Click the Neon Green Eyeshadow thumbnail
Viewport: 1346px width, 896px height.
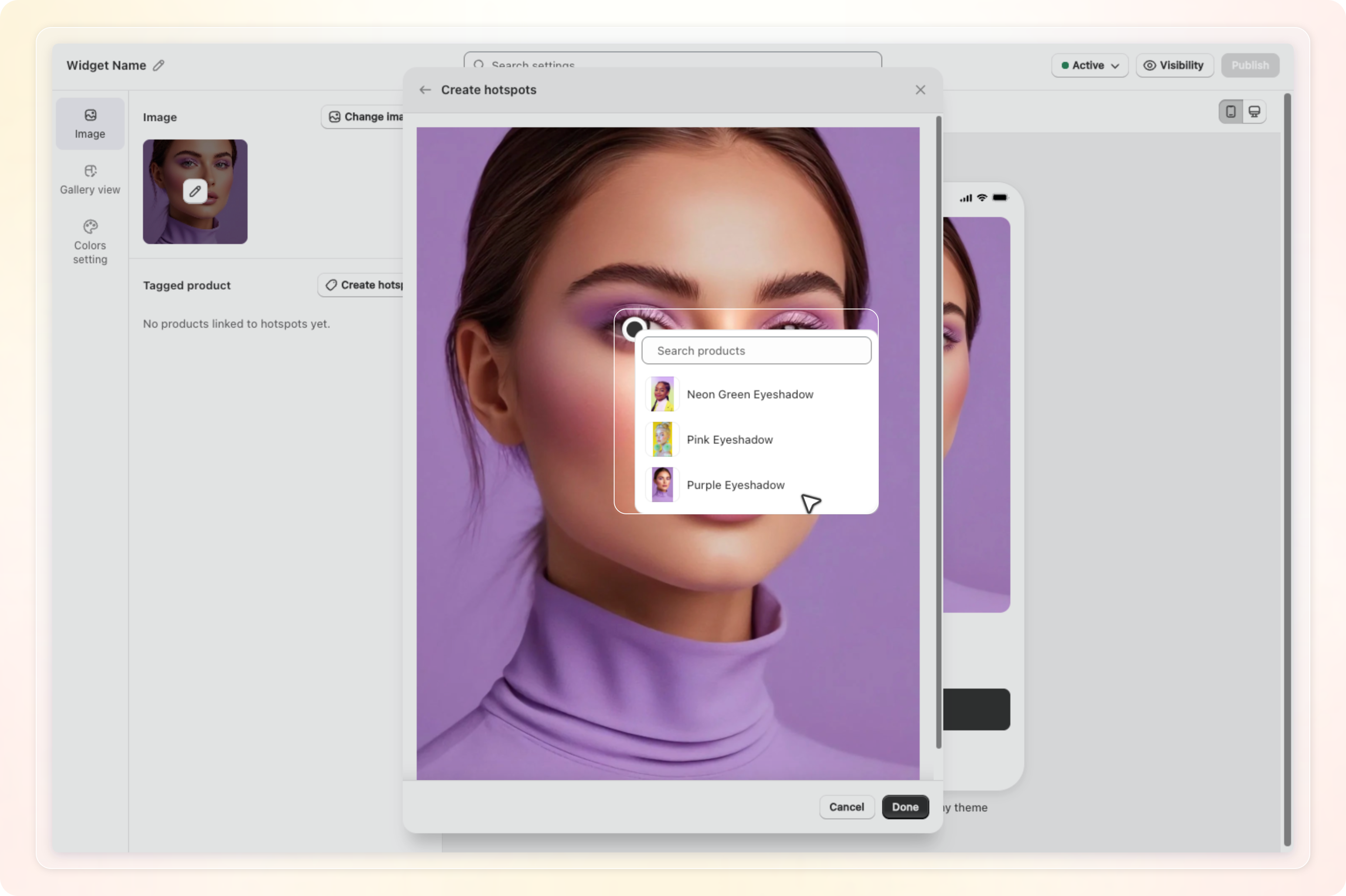point(663,394)
